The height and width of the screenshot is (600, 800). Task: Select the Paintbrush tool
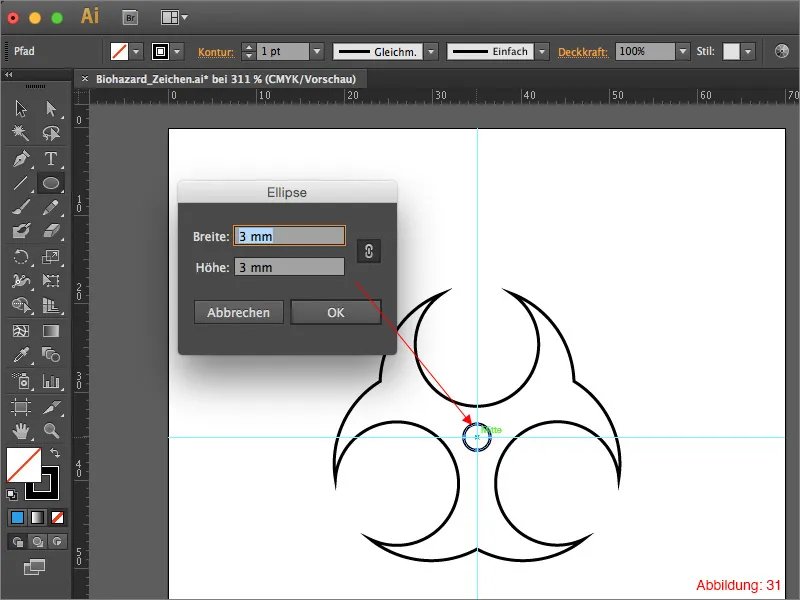click(x=21, y=207)
